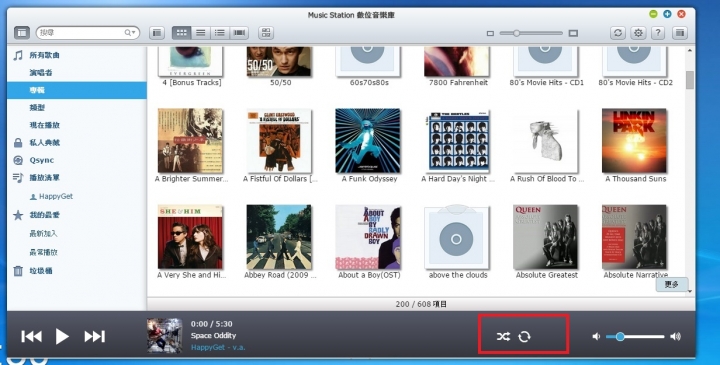Adjust the volume slider handle

click(620, 337)
